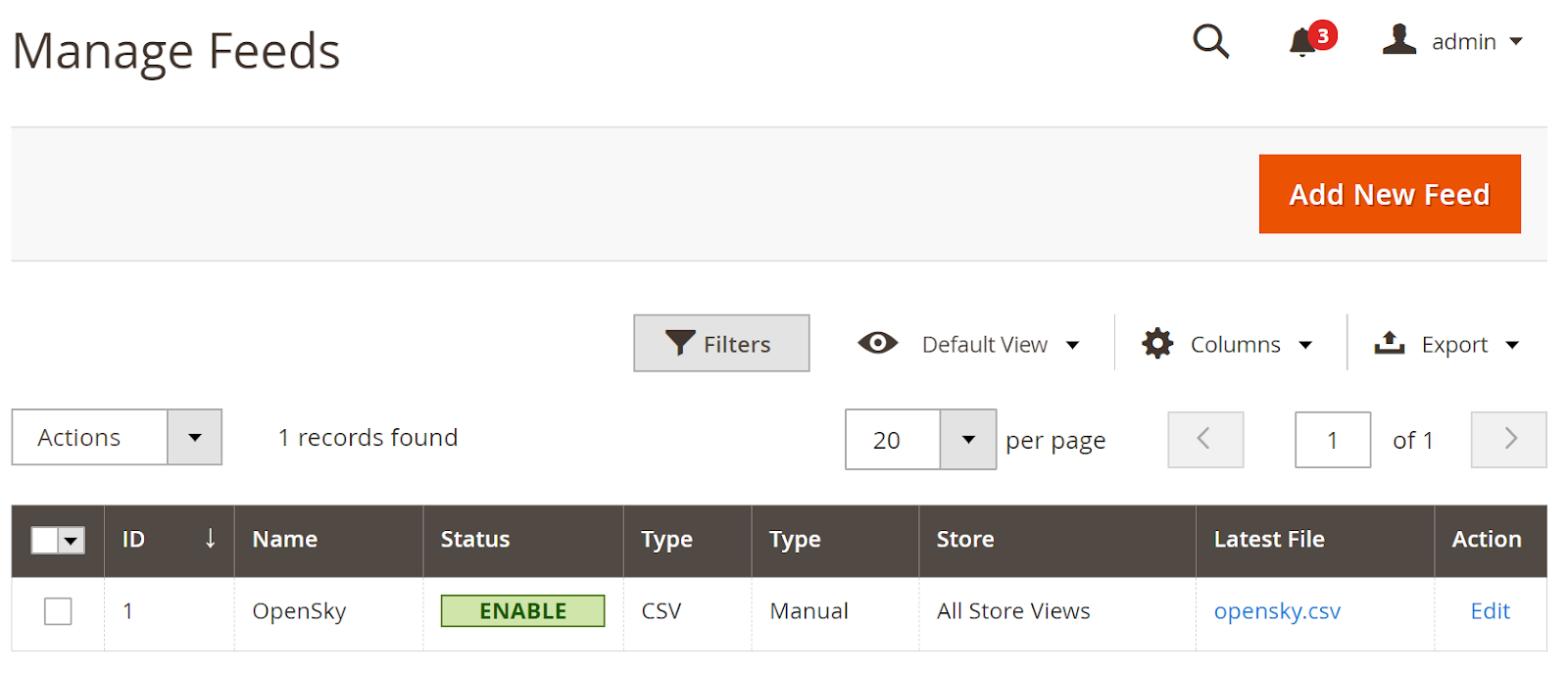Image resolution: width=1568 pixels, height=674 pixels.
Task: Click the admin user avatar icon
Action: click(x=1399, y=39)
